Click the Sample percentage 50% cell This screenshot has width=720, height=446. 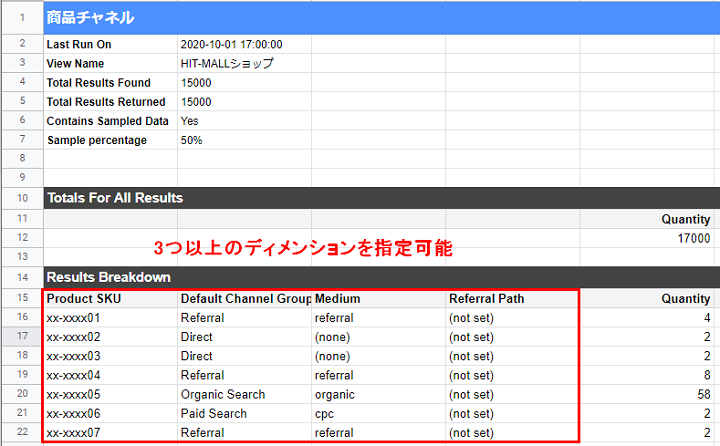click(x=191, y=140)
